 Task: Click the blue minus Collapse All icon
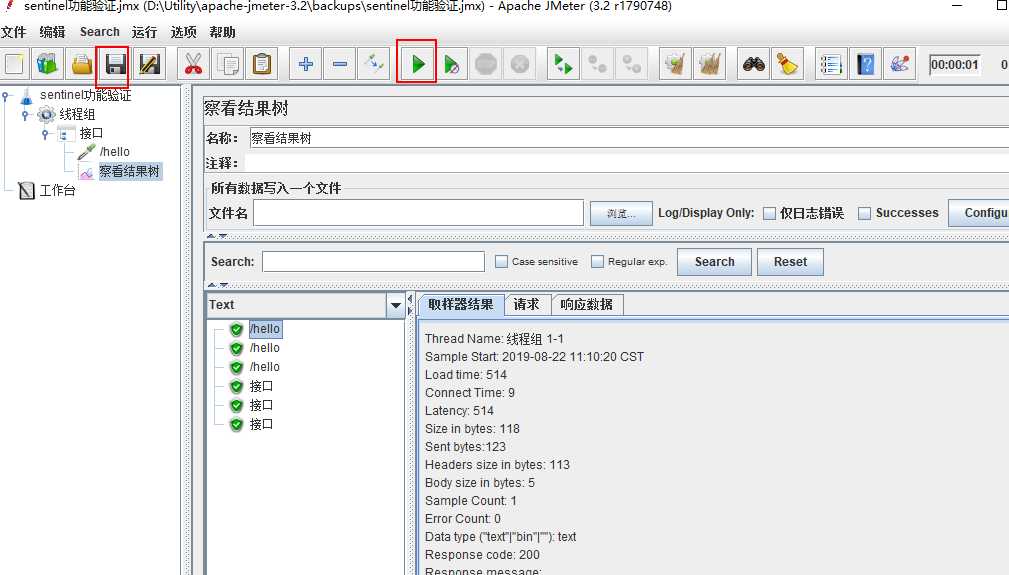click(340, 64)
